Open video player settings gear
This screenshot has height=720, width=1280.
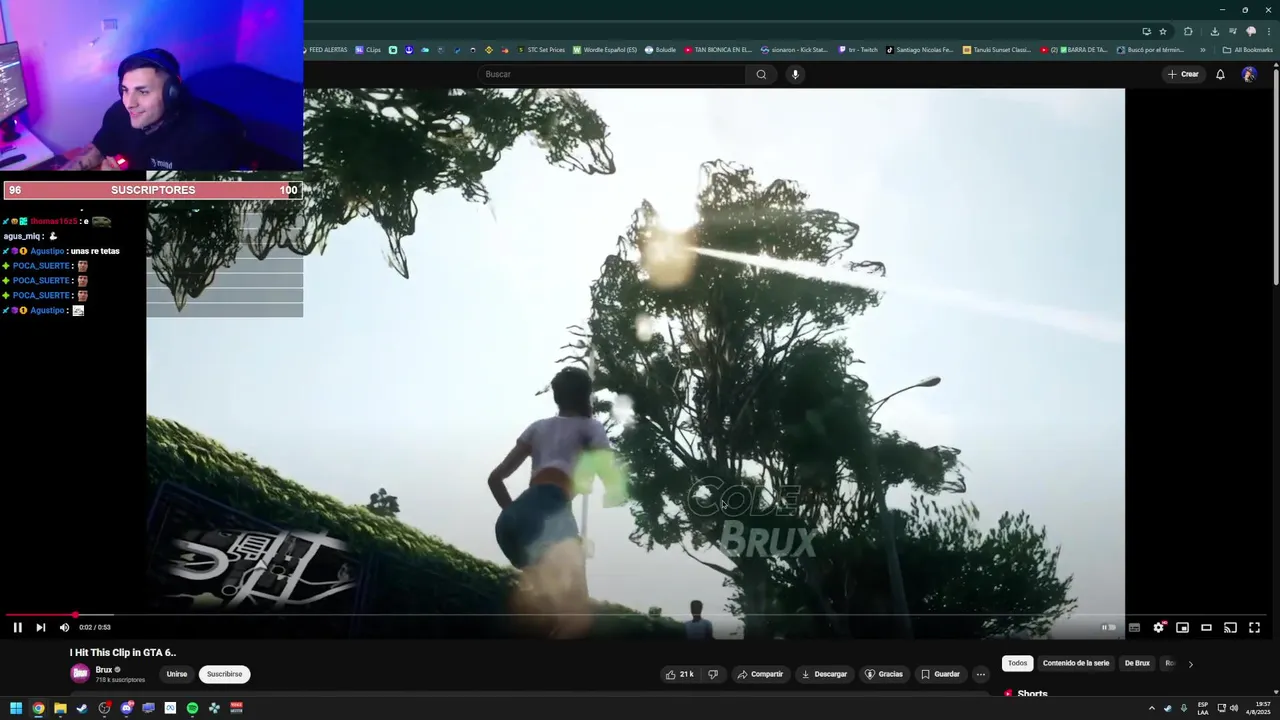point(1158,627)
